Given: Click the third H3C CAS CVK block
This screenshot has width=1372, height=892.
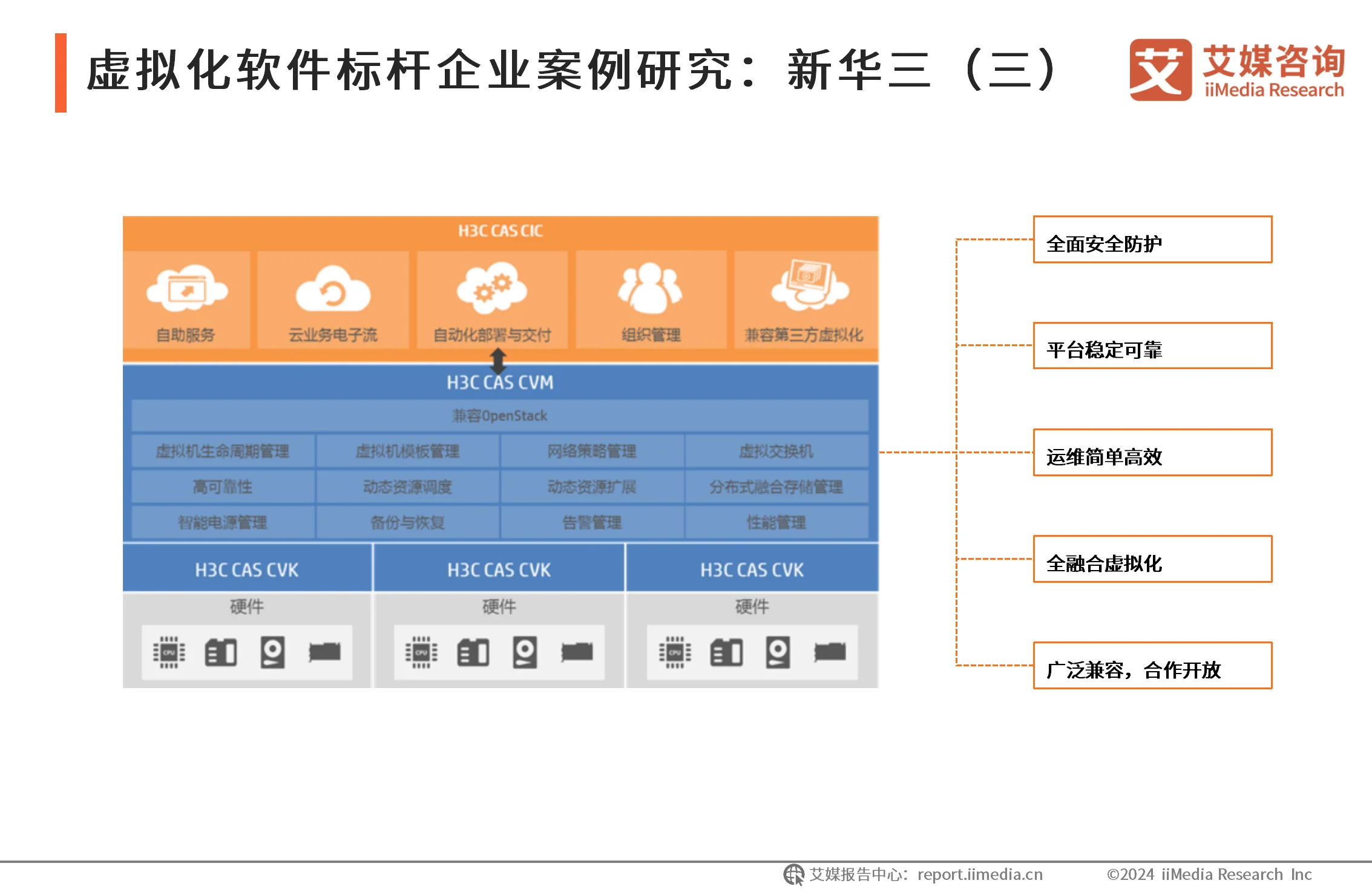Looking at the screenshot, I should coord(752,569).
